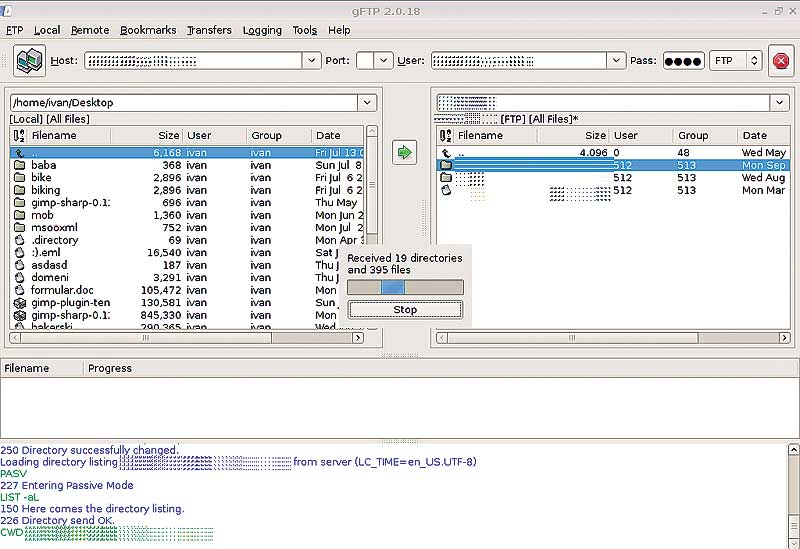Click the gimp-plugin-ten package icon
The width and height of the screenshot is (800, 549).
click(19, 303)
